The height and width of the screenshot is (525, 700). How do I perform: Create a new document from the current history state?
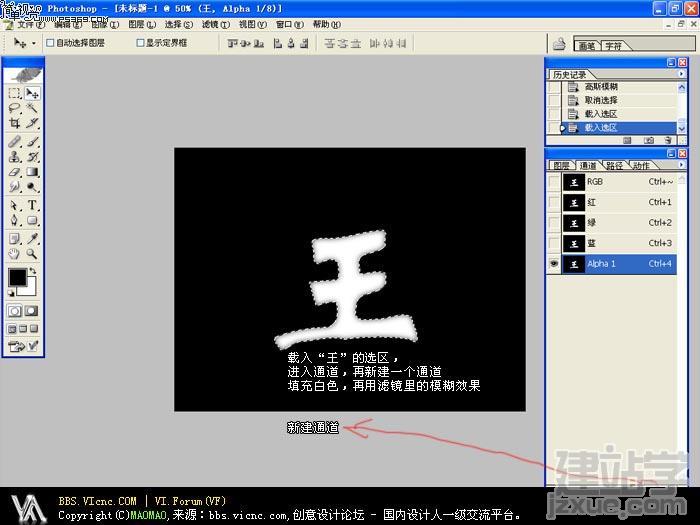627,140
